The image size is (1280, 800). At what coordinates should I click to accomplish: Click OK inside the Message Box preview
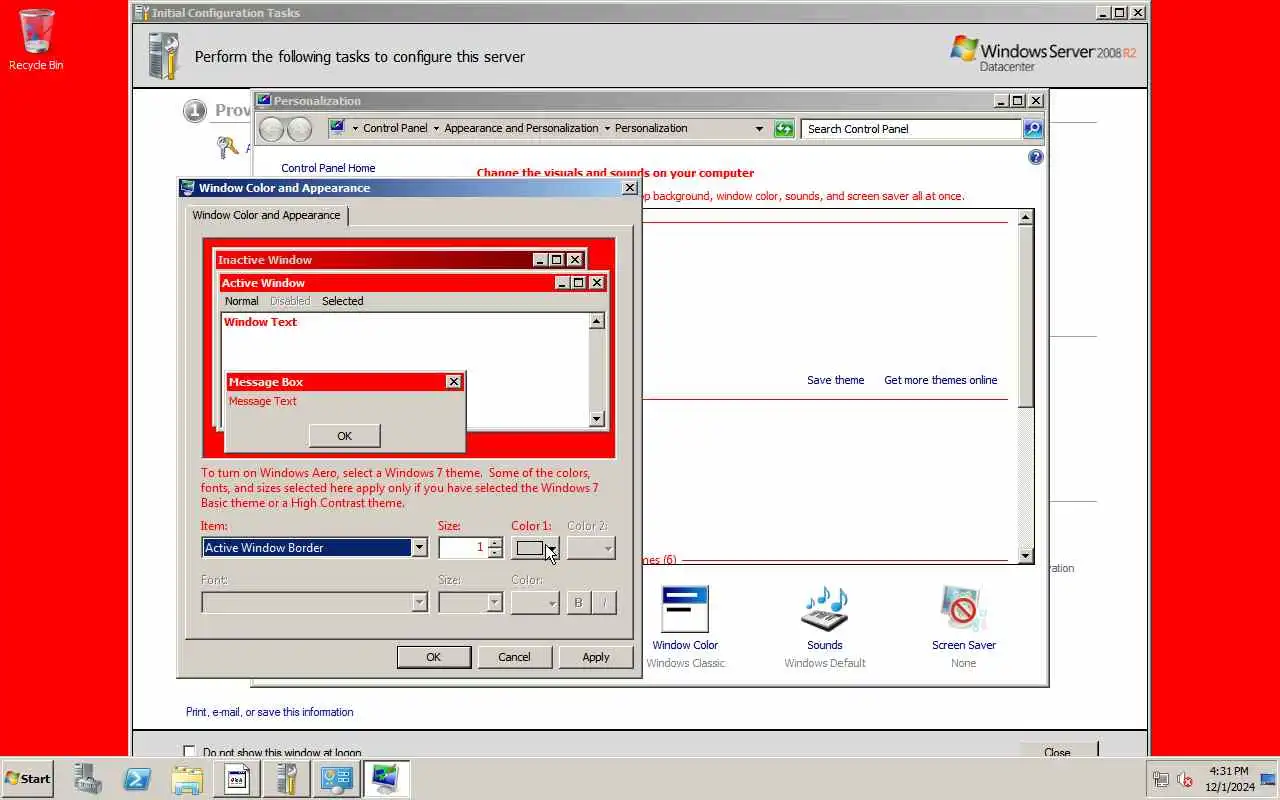[345, 436]
